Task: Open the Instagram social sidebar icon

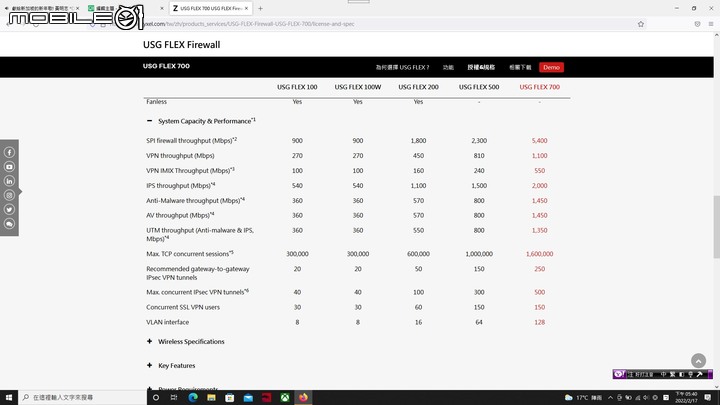Action: (9, 195)
